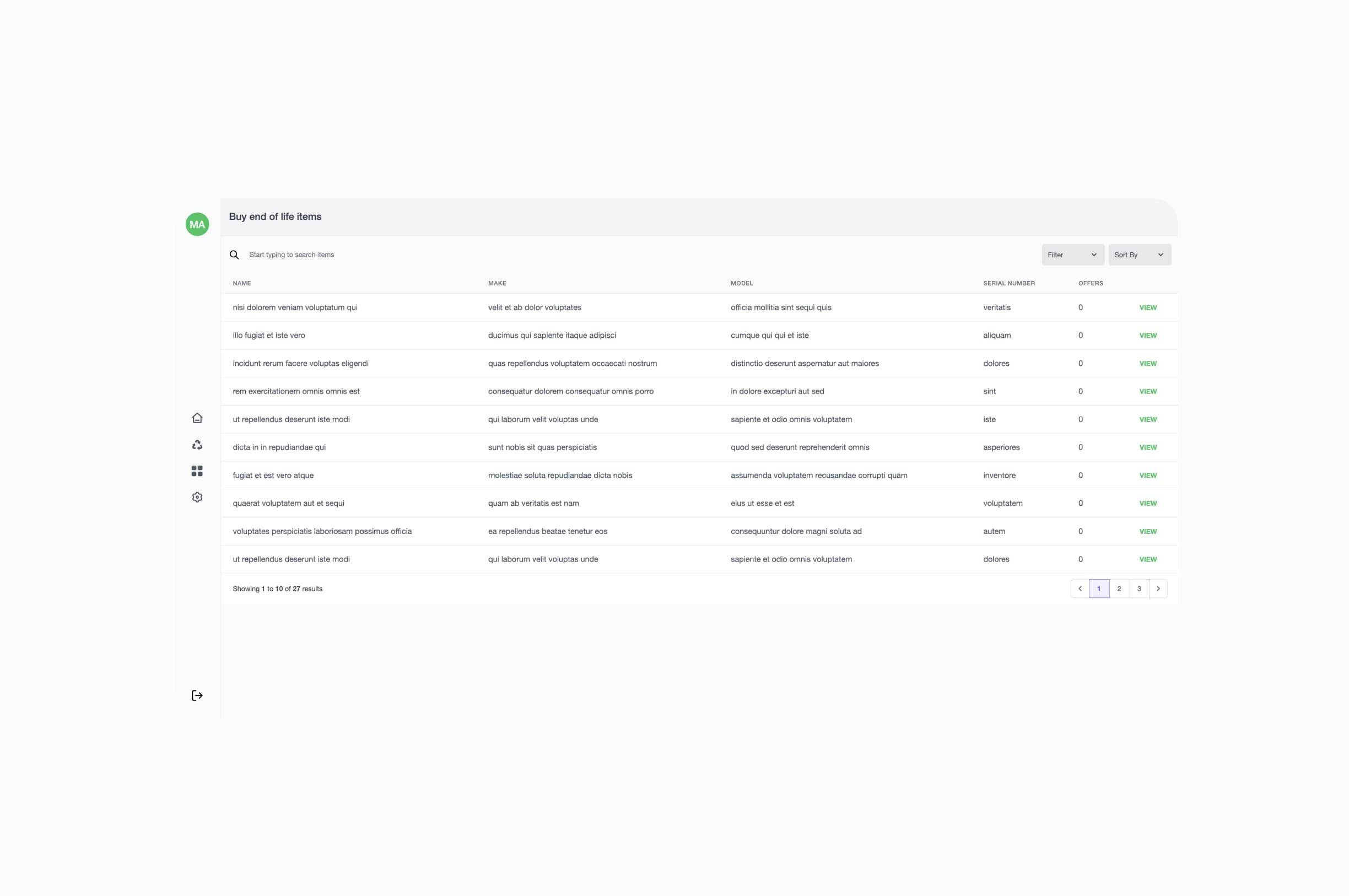The height and width of the screenshot is (896, 1349).
Task: View the item with serial number iste
Action: coord(1148,419)
